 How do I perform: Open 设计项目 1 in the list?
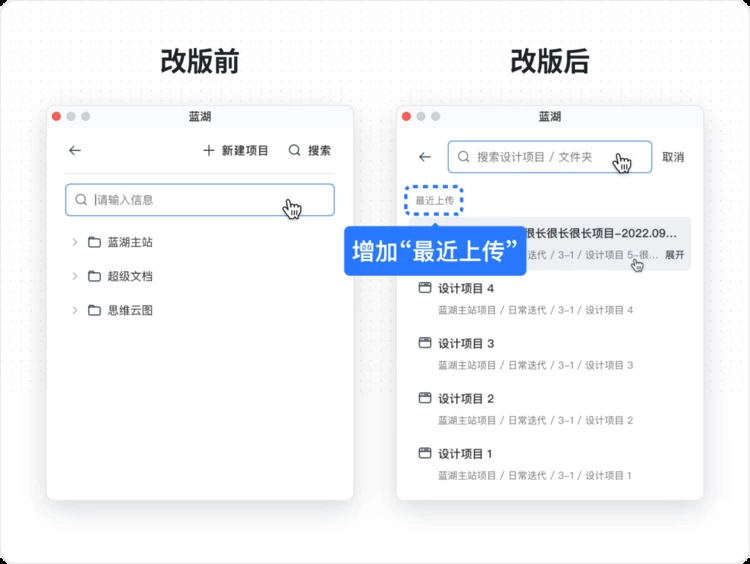pos(466,454)
